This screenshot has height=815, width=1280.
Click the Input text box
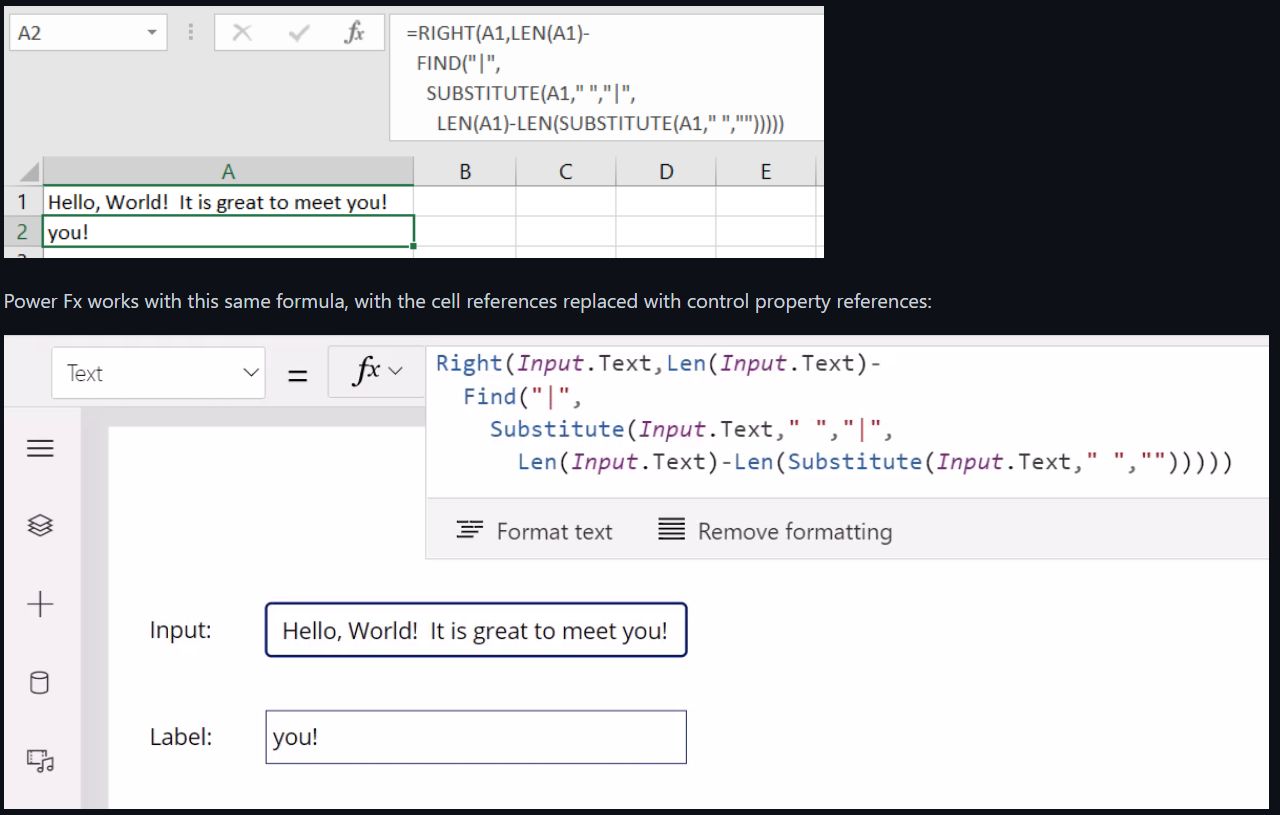[475, 630]
